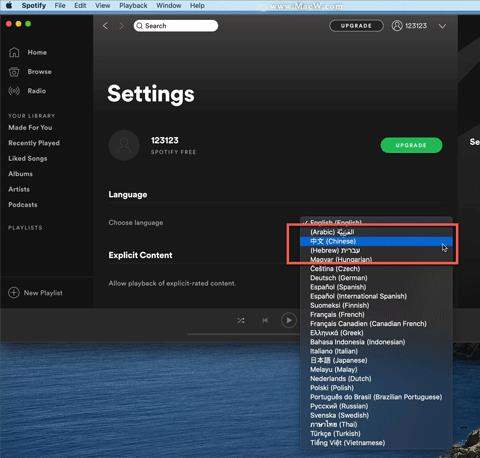
Task: Select Svenska (Swedish) language
Action: point(376,415)
